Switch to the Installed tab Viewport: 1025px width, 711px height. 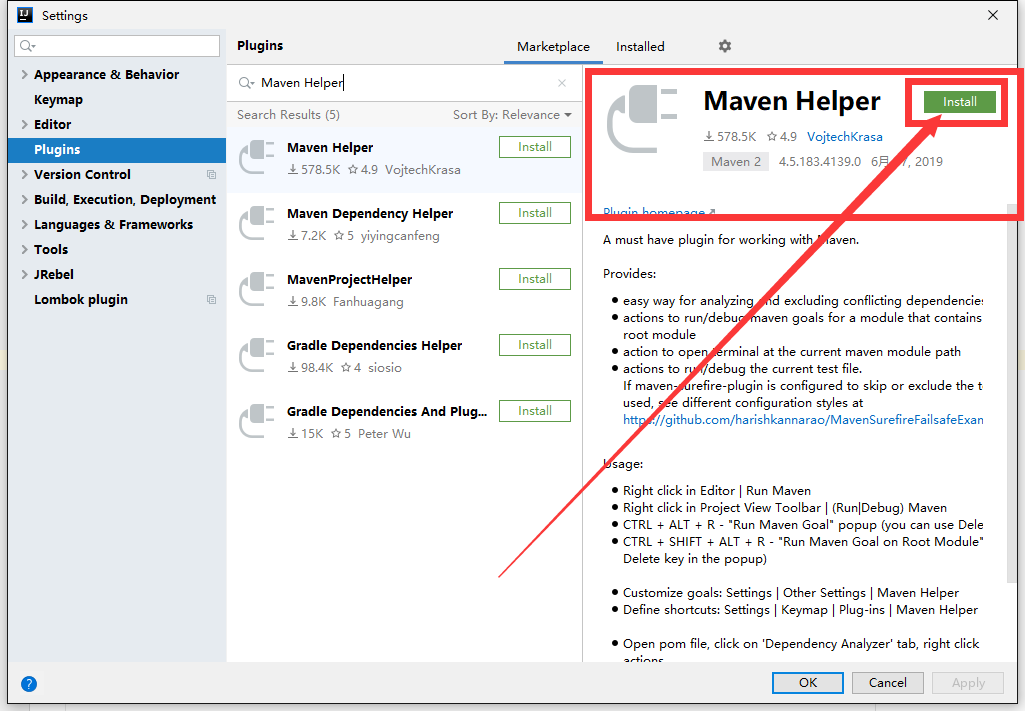pos(640,46)
